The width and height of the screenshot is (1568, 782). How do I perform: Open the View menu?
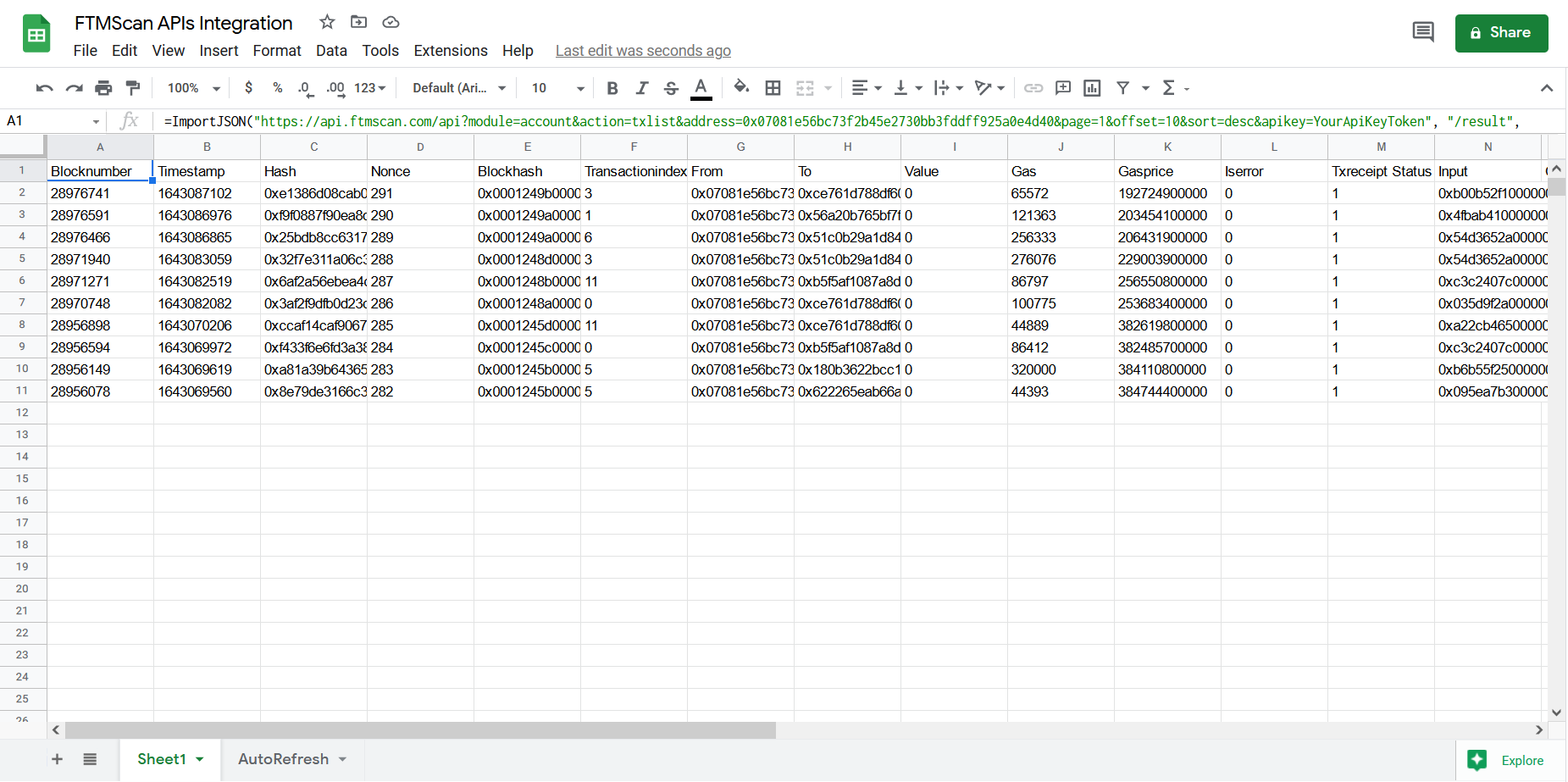pyautogui.click(x=169, y=51)
